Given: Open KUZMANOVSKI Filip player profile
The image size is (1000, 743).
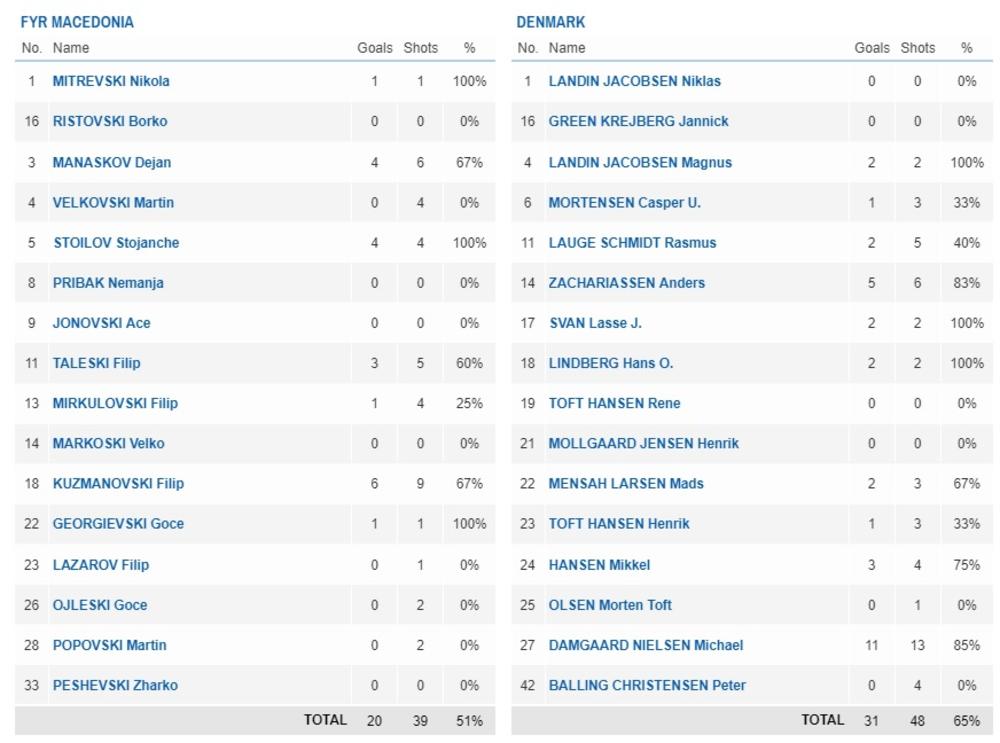Looking at the screenshot, I should (118, 483).
